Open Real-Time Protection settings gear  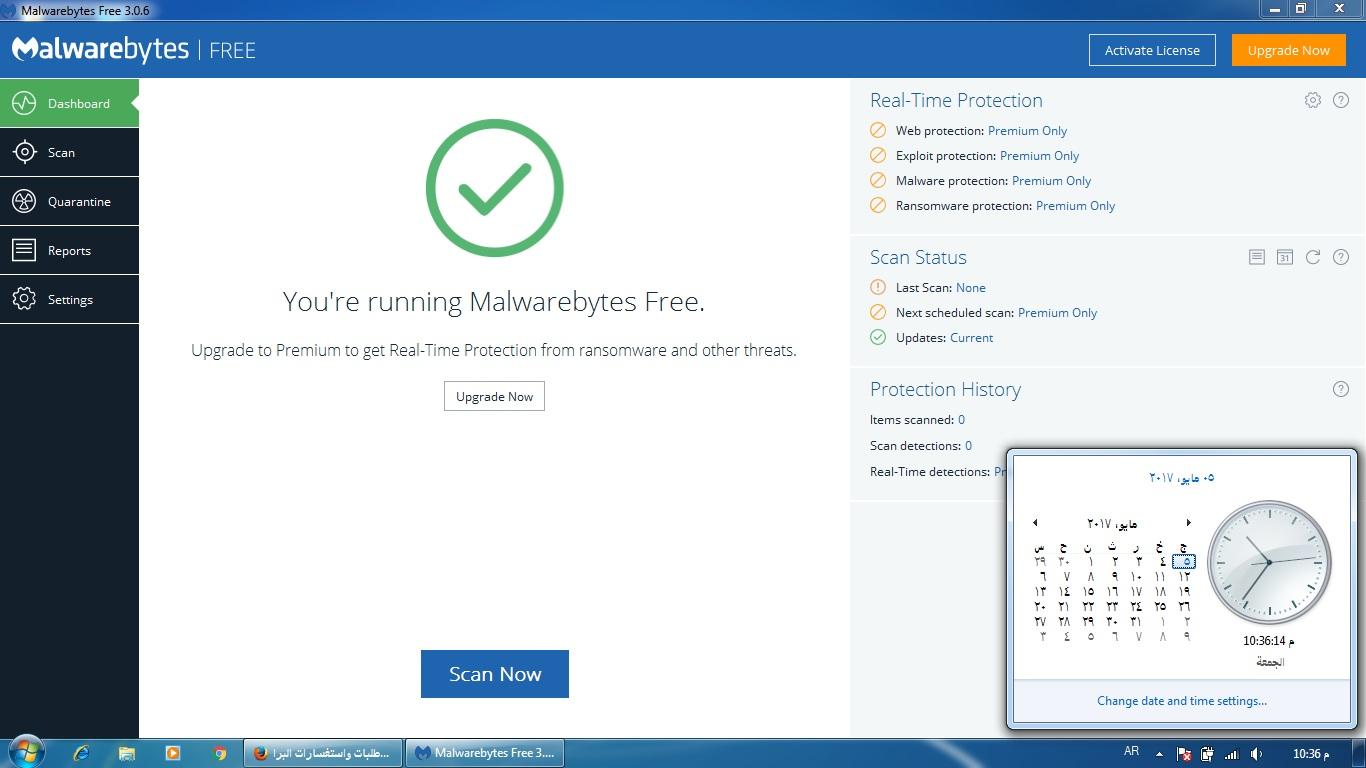(1313, 100)
